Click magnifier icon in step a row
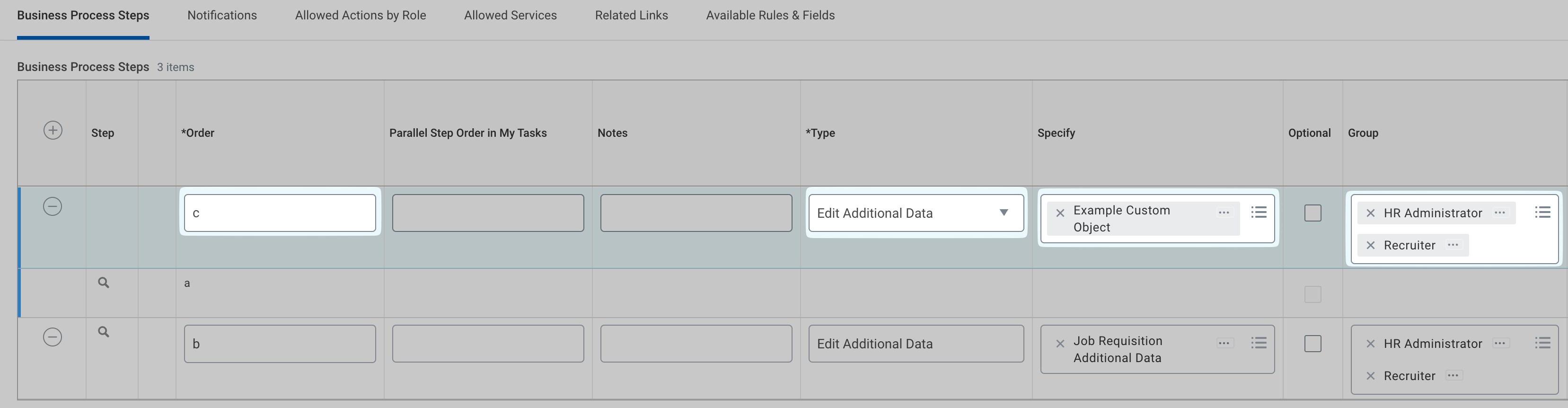The image size is (1568, 408). [x=104, y=283]
